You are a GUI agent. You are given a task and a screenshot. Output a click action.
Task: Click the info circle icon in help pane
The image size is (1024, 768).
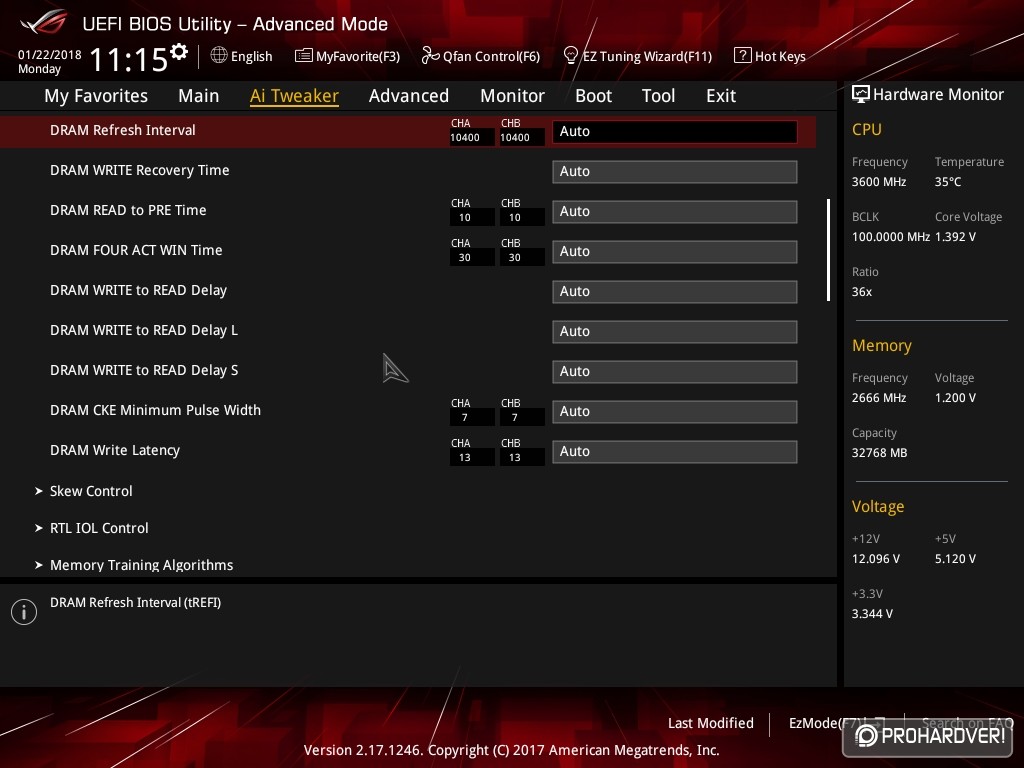coord(24,612)
